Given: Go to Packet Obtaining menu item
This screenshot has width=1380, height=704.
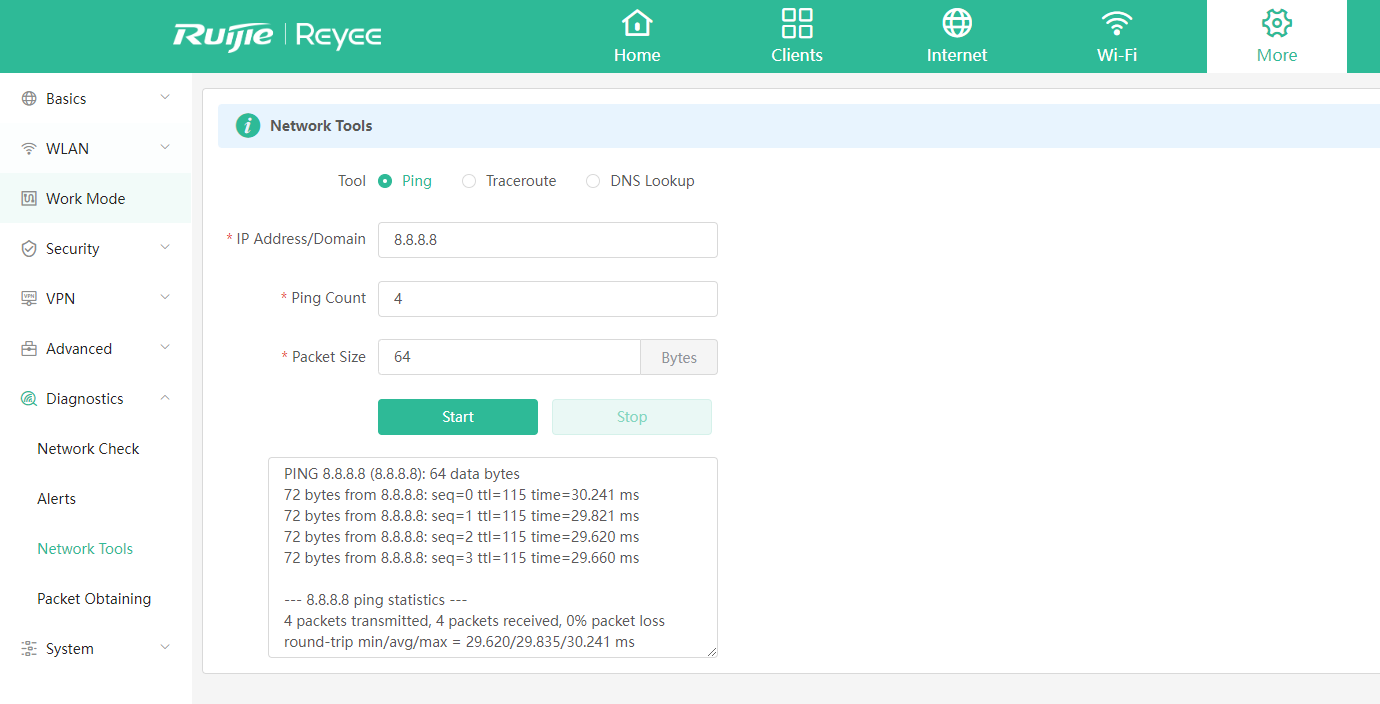Looking at the screenshot, I should (x=94, y=599).
